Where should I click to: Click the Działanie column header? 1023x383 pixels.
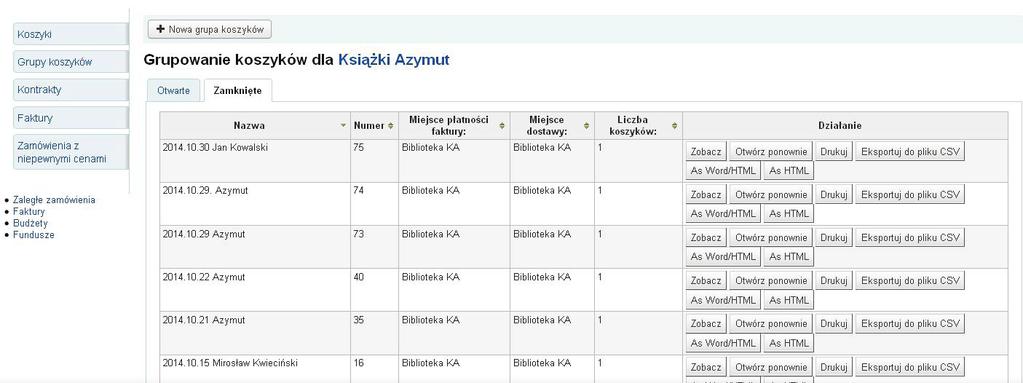pos(845,125)
